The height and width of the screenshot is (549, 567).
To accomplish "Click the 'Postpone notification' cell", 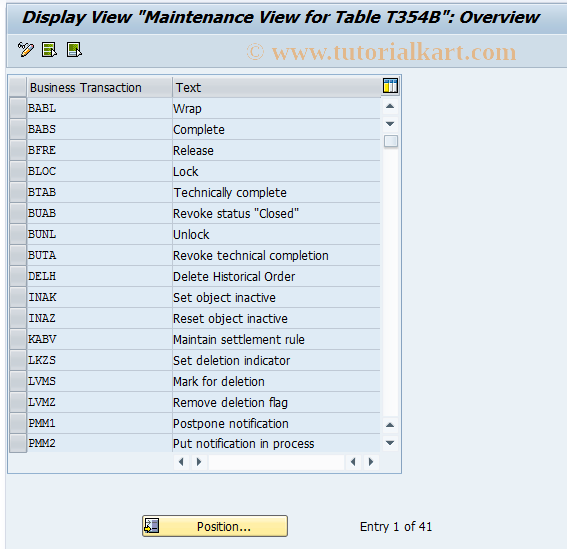I will click(x=277, y=423).
